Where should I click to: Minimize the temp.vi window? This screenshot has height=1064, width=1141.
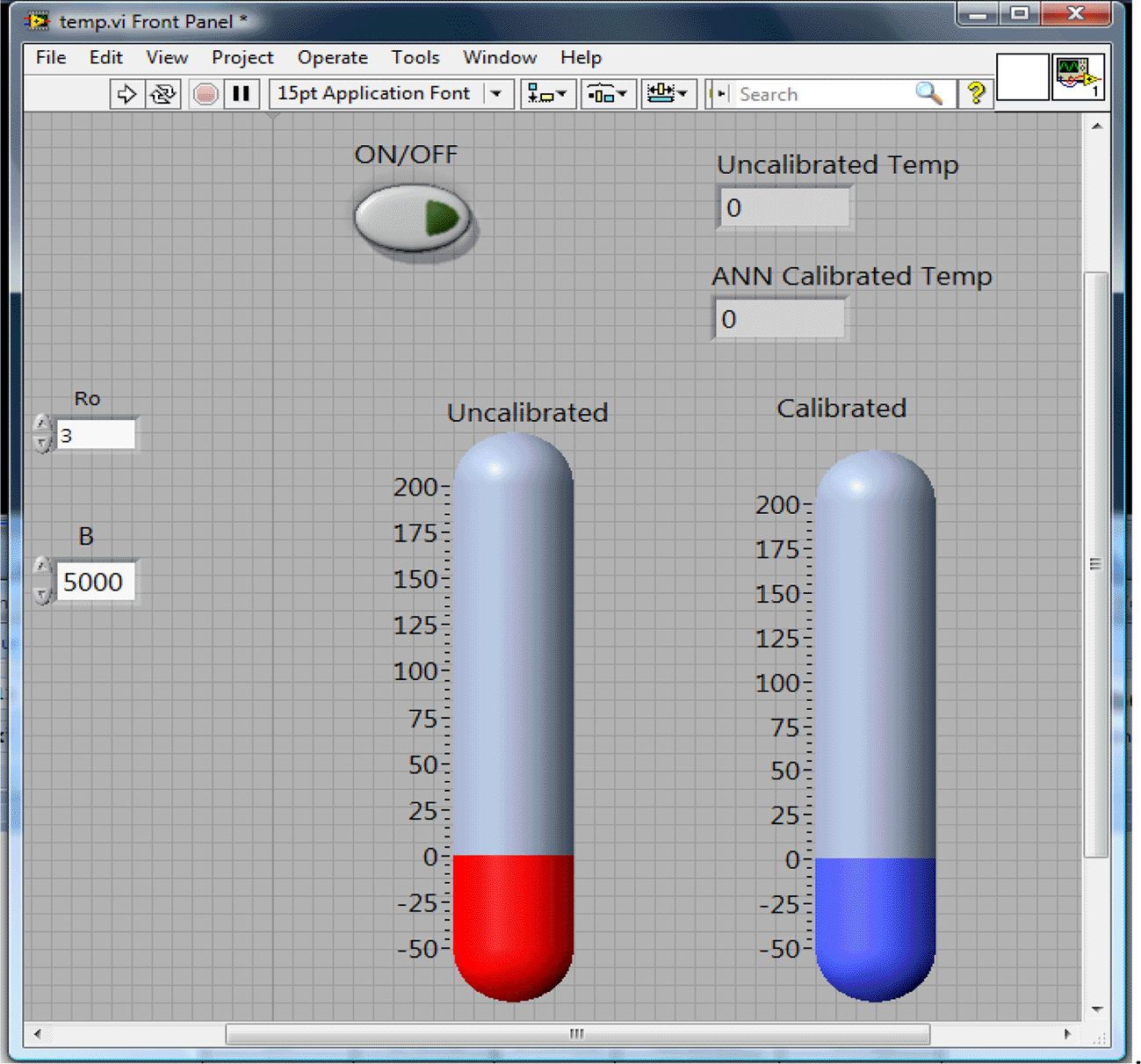click(978, 14)
